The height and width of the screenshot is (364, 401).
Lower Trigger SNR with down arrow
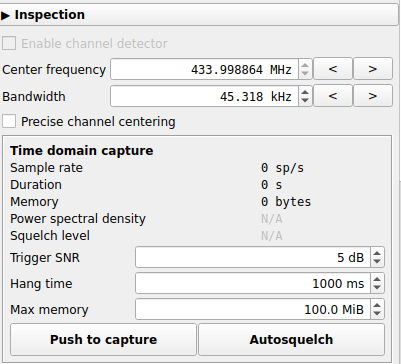377,262
